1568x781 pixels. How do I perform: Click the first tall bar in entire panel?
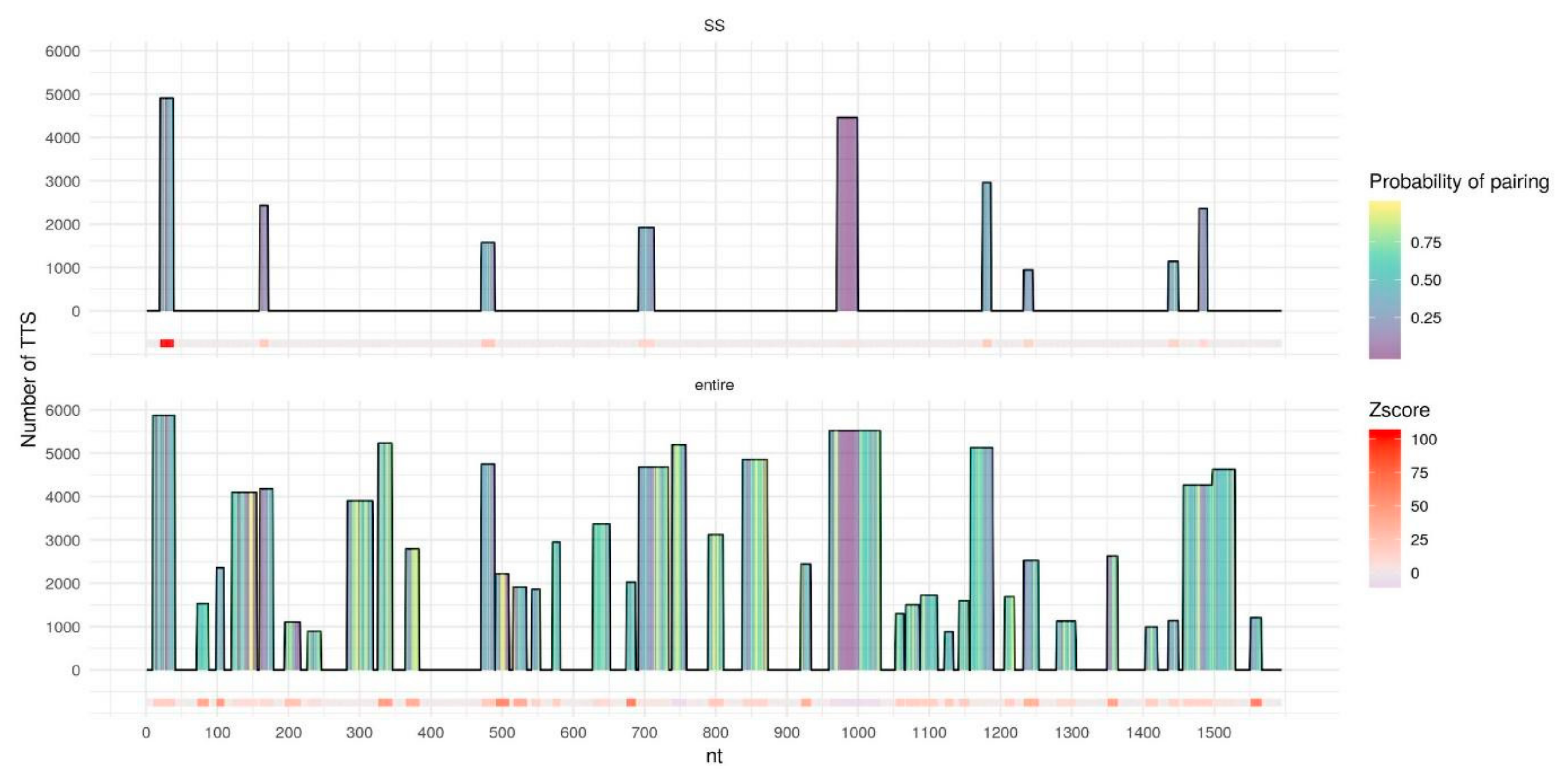[163, 542]
